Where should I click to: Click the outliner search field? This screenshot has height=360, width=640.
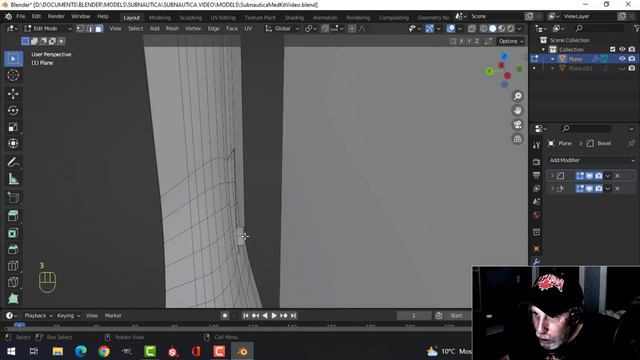coord(599,28)
